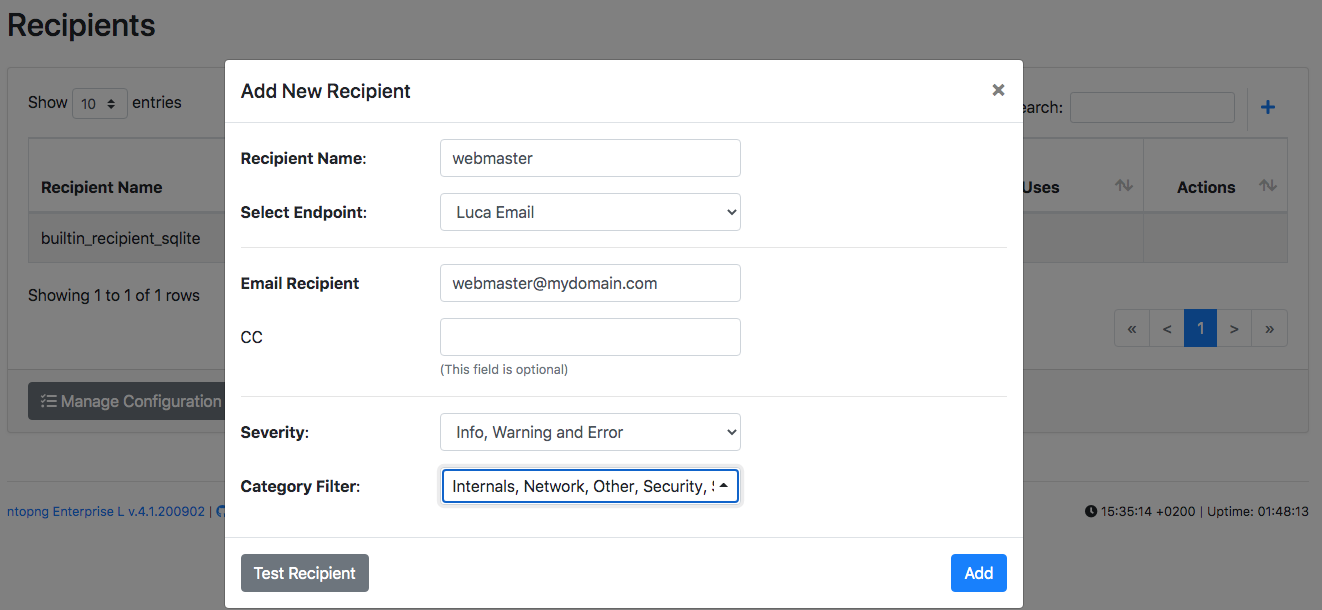Expand the Category Filter selector
The height and width of the screenshot is (610, 1322).
[x=590, y=486]
